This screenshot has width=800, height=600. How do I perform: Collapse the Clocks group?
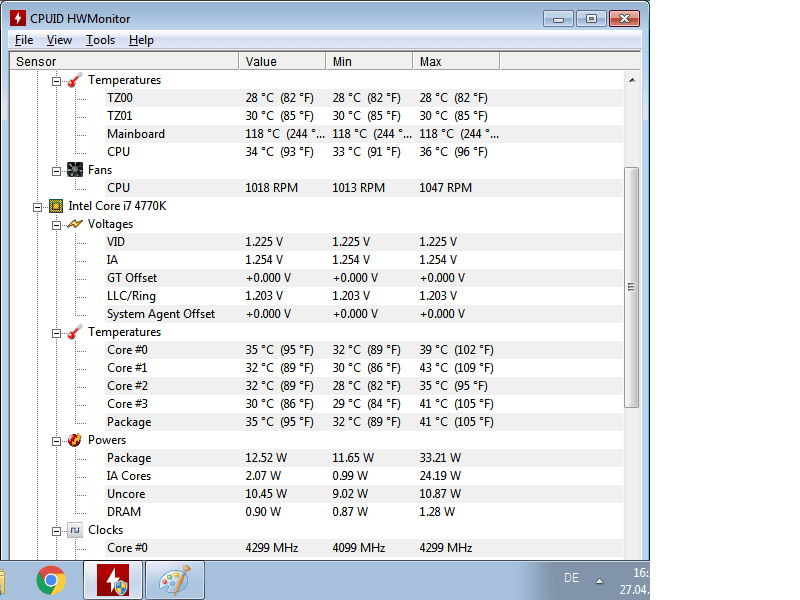coord(56,531)
